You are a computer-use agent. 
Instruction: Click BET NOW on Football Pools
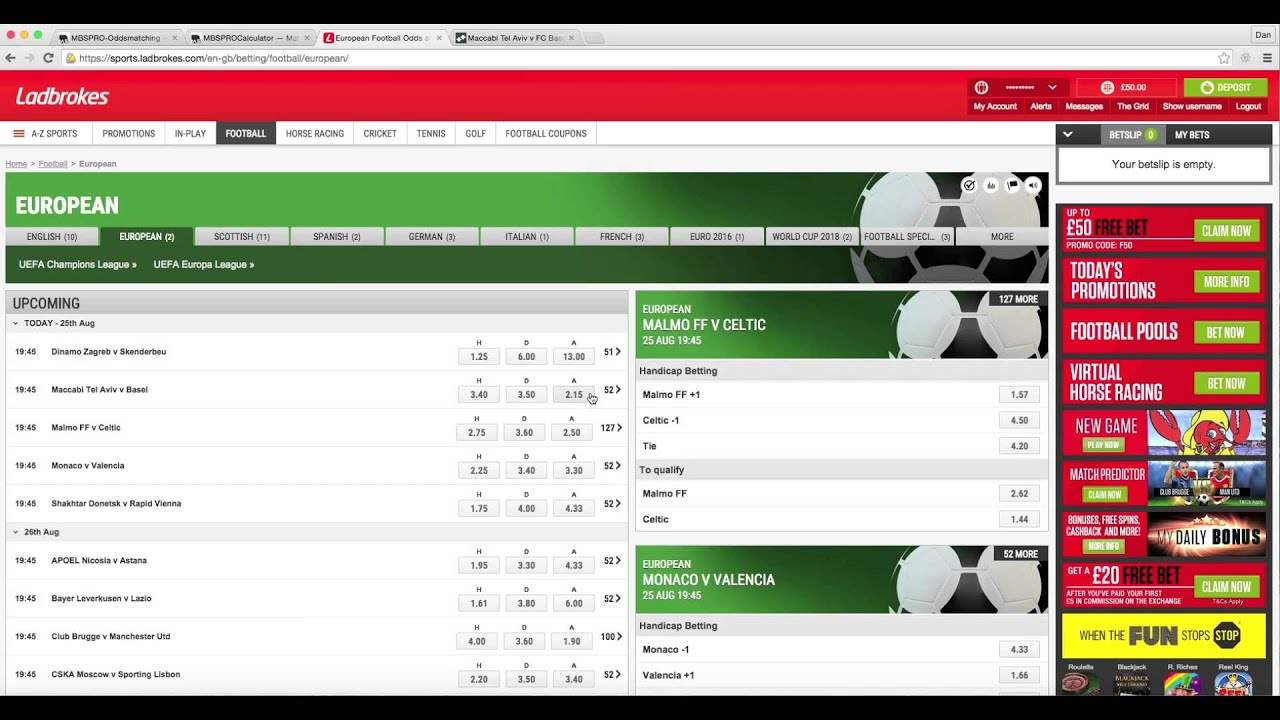[1226, 333]
